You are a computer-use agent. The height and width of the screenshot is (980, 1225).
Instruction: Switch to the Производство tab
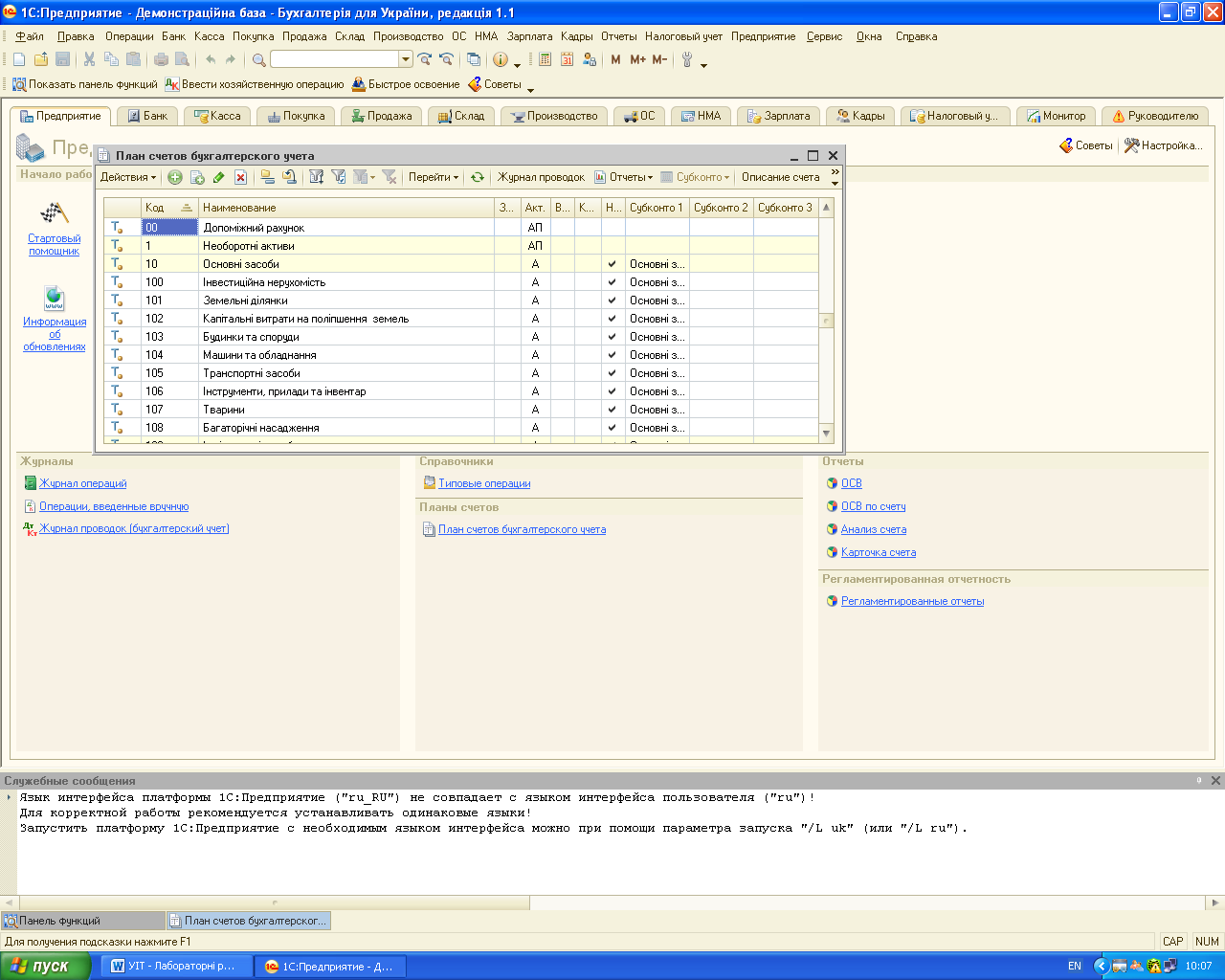click(554, 116)
